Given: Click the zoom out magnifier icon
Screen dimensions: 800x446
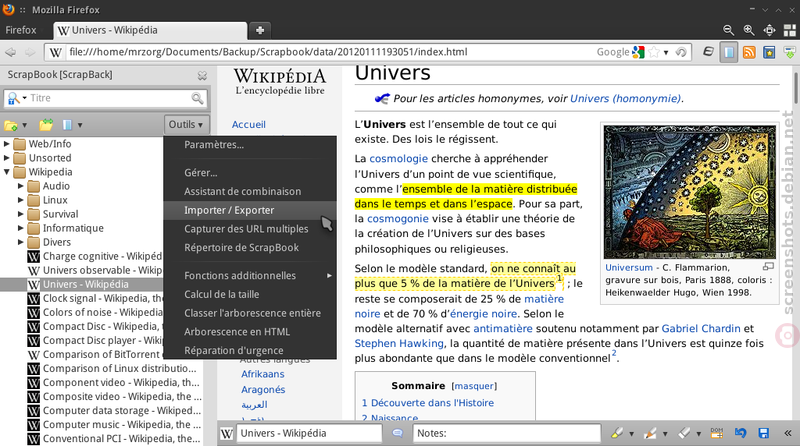Looking at the screenshot, I should 729,30.
